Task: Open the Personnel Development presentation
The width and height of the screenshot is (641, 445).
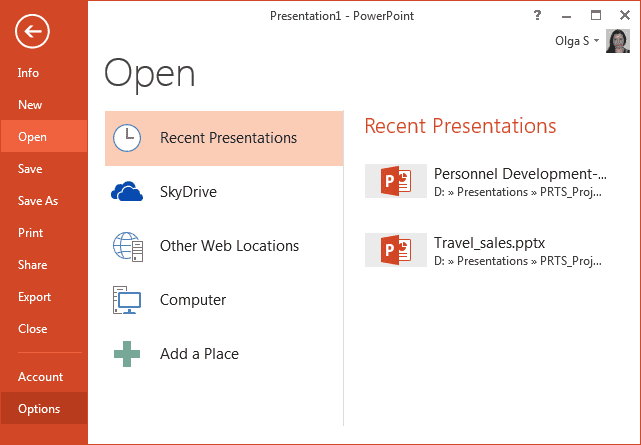Action: 520,174
